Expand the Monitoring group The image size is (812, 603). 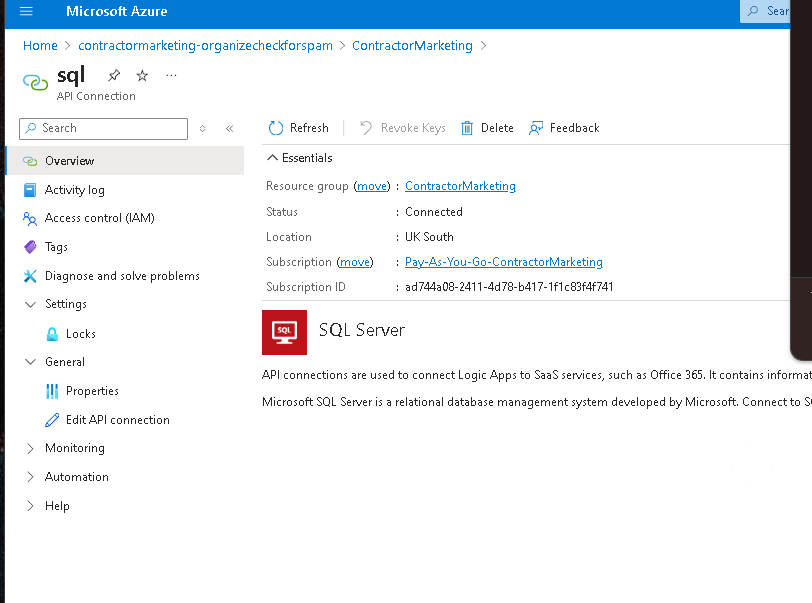tap(30, 449)
